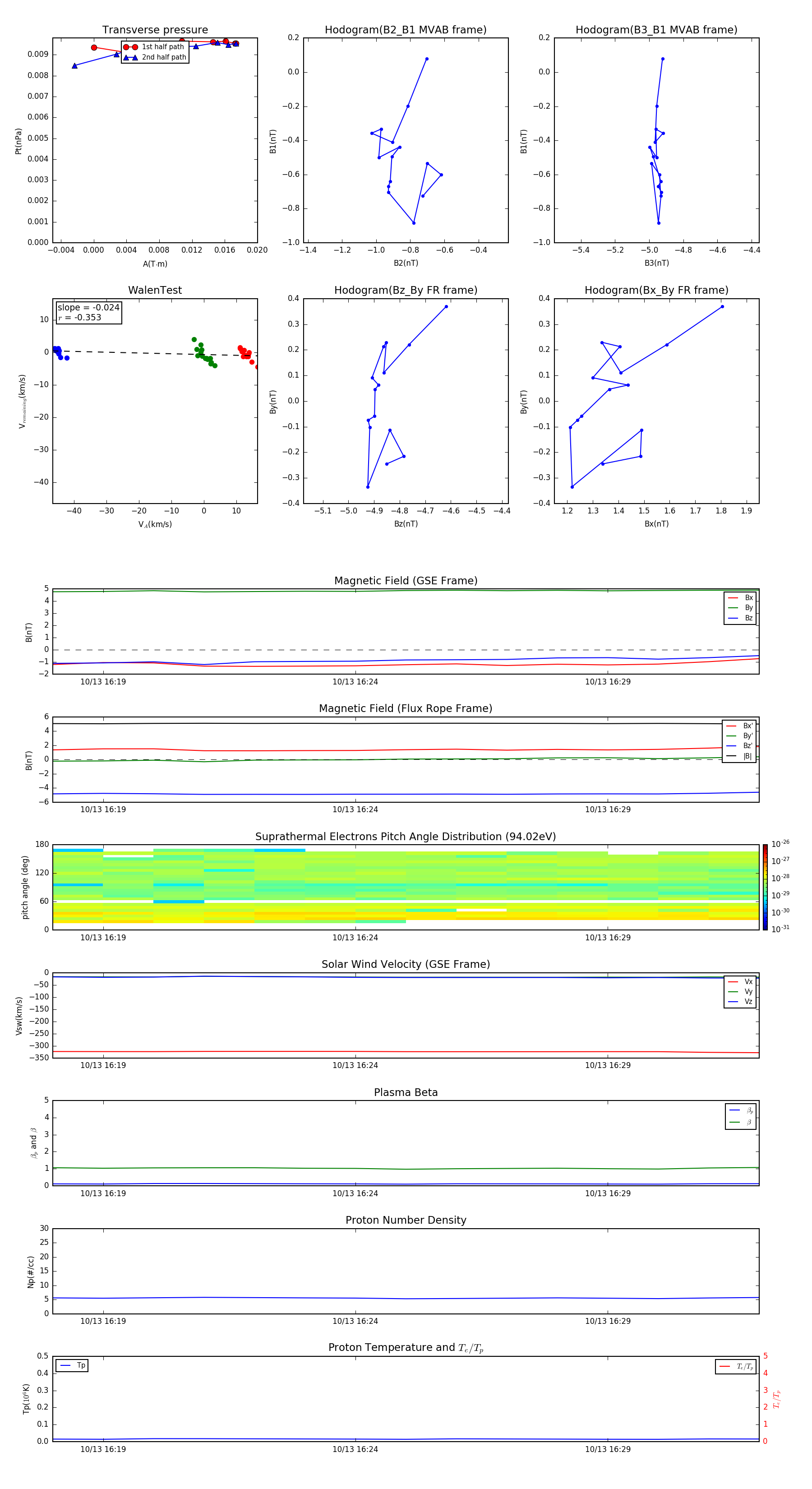The image size is (812, 1489).
Task: Select "Bz" in the GSE magnetic field legend
Action: point(741,618)
